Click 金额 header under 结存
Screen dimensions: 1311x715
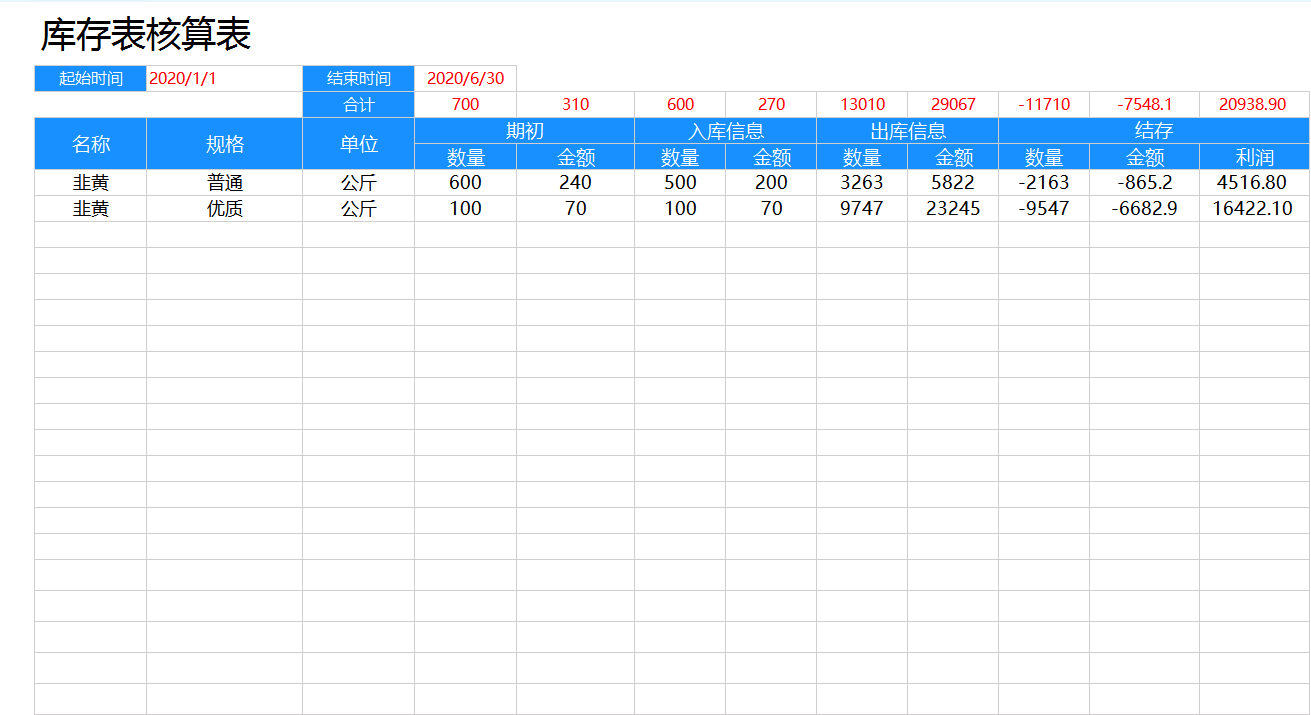[x=1145, y=157]
